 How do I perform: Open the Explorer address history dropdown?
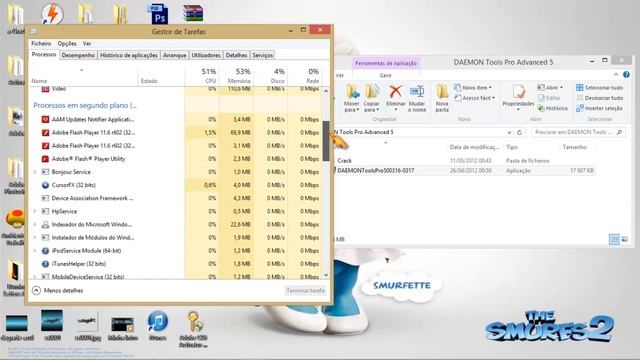point(509,132)
